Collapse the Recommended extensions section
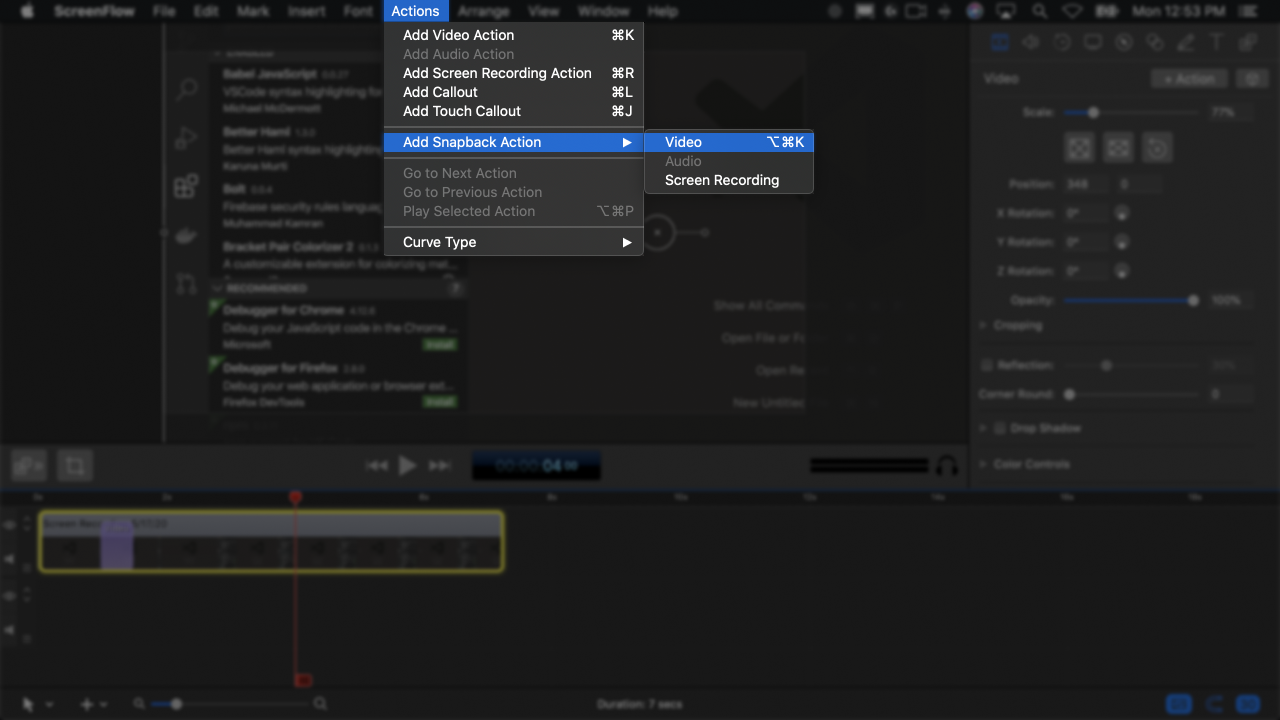Viewport: 1280px width, 720px height. 217,288
